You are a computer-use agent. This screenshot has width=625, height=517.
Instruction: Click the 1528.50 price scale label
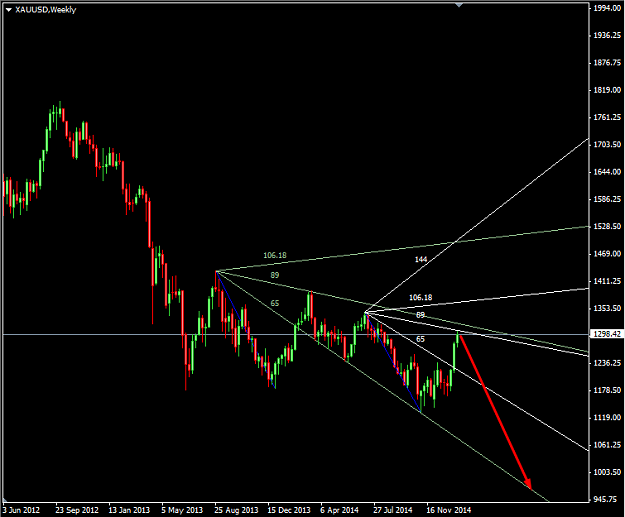tap(607, 226)
